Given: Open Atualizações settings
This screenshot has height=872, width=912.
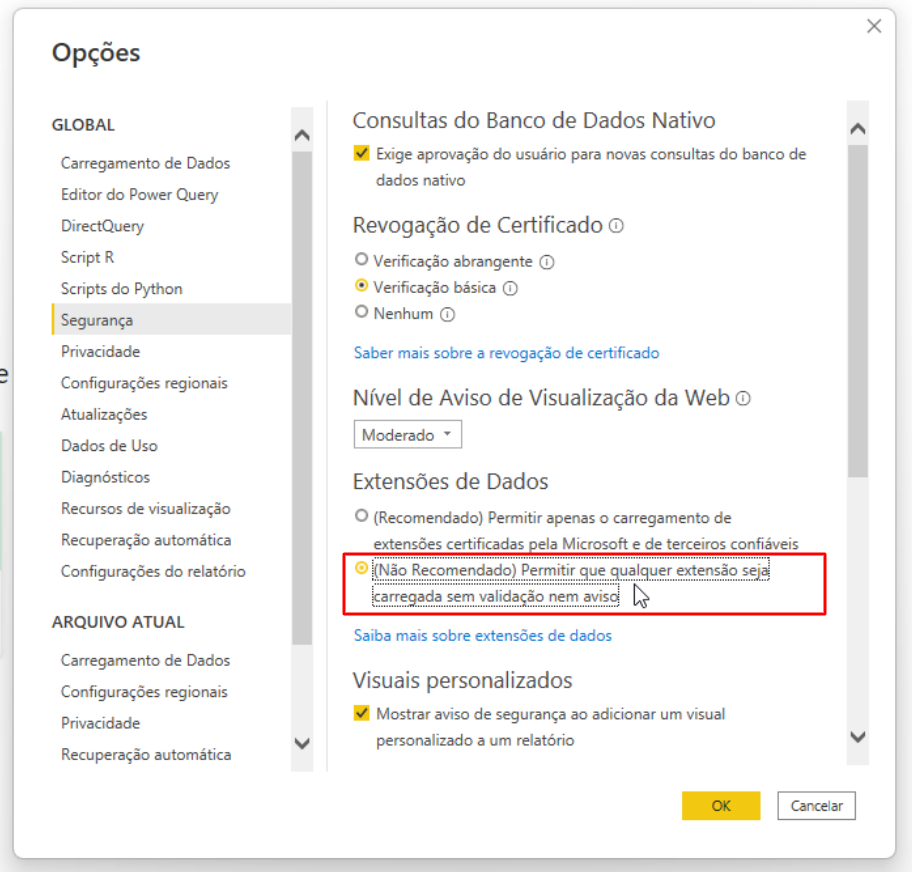Looking at the screenshot, I should coord(104,415).
